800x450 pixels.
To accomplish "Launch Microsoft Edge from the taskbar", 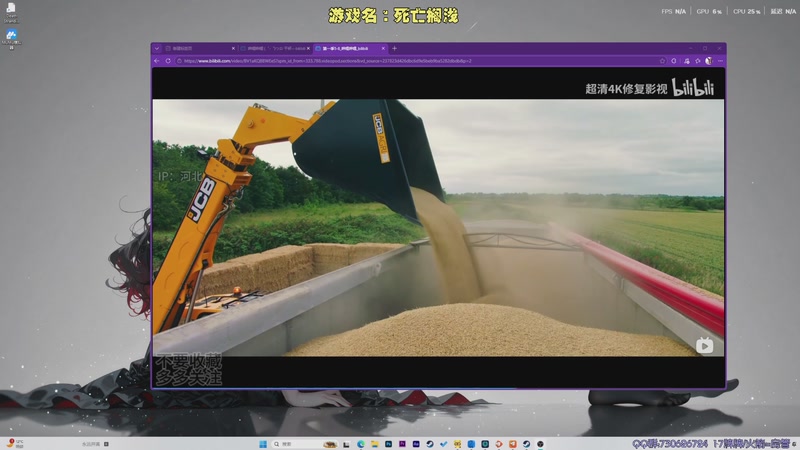I will click(x=361, y=444).
